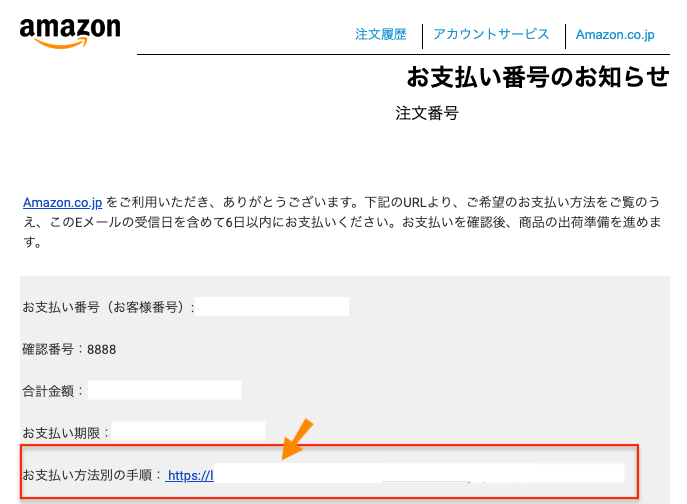The height and width of the screenshot is (504, 687).
Task: Click Amazon.co.jp link in body paragraph
Action: click(x=63, y=202)
